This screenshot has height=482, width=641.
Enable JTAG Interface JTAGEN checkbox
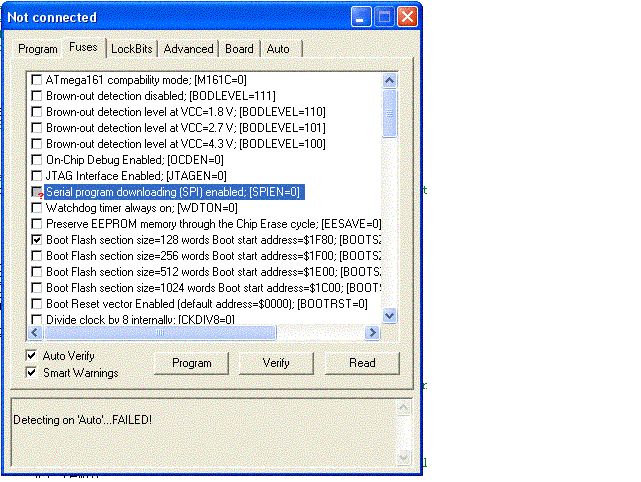coord(37,176)
